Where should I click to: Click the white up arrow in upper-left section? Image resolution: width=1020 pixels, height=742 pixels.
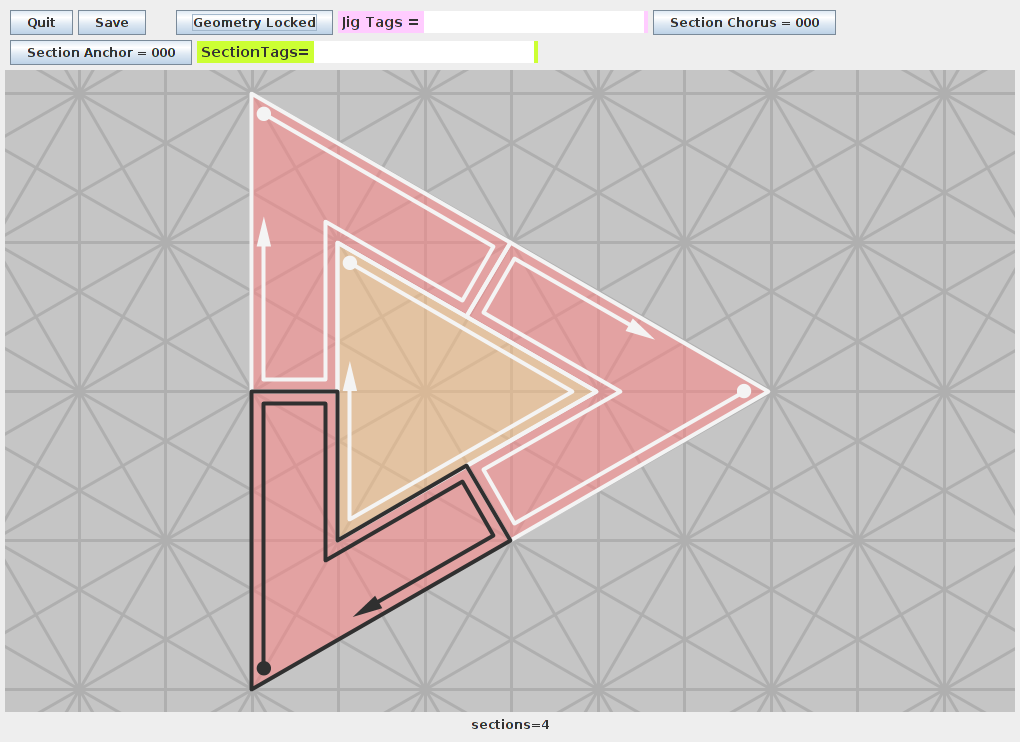pos(264,232)
